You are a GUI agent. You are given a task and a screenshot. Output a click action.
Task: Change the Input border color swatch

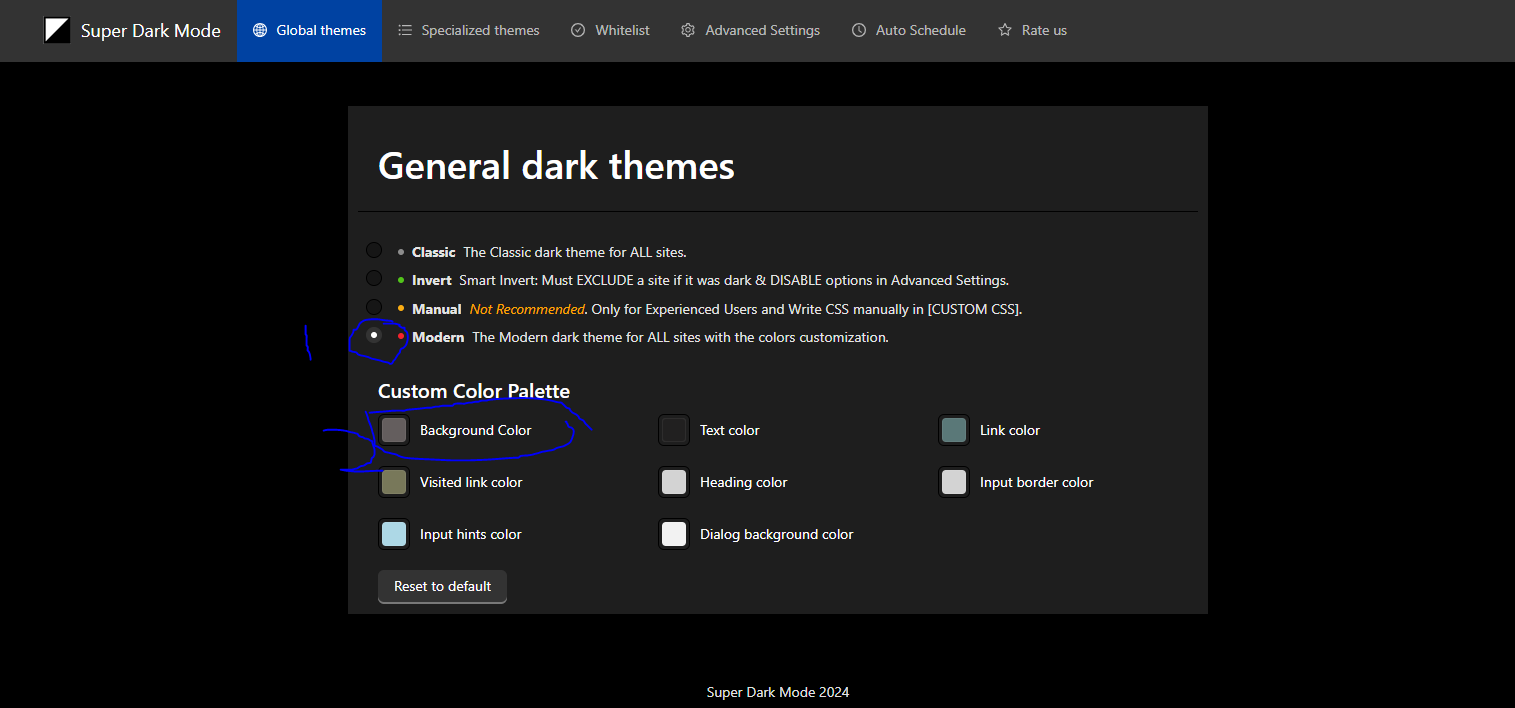[x=954, y=482]
